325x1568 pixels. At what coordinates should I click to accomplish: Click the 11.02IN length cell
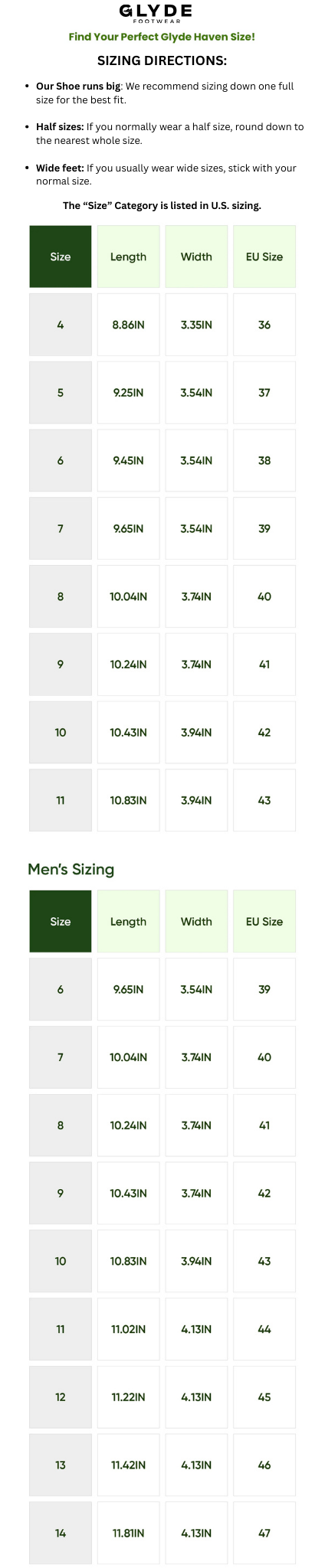click(x=128, y=1329)
